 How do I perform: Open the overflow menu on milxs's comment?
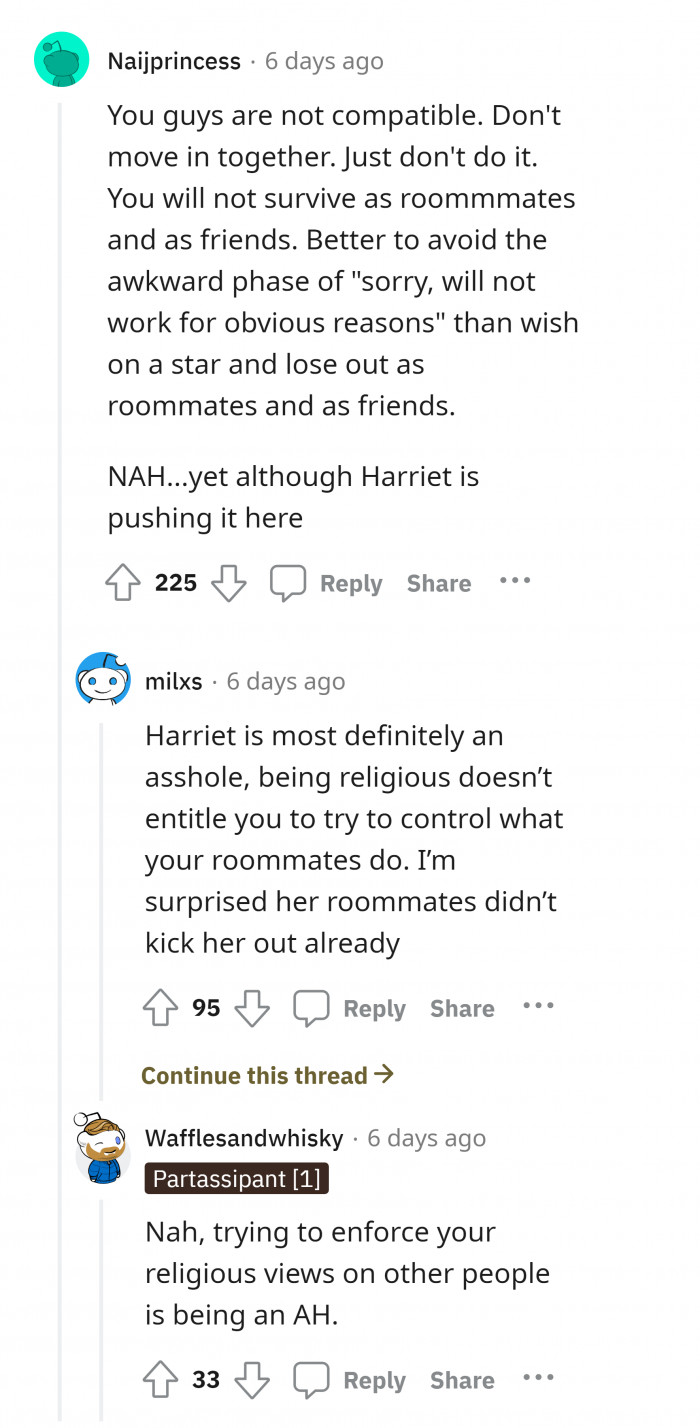coord(538,1007)
